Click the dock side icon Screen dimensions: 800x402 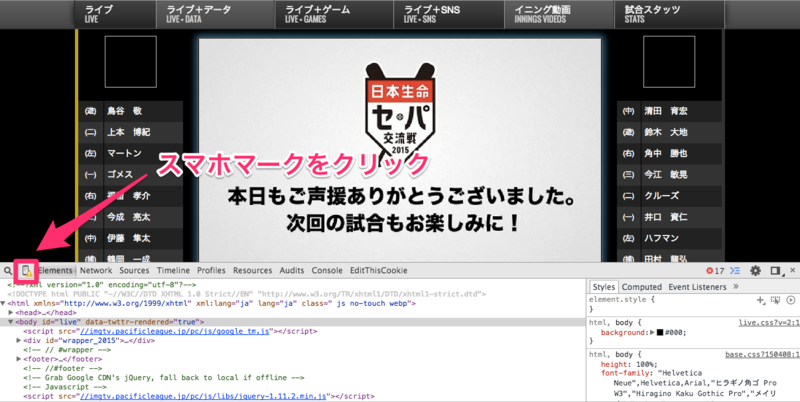pyautogui.click(x=775, y=271)
